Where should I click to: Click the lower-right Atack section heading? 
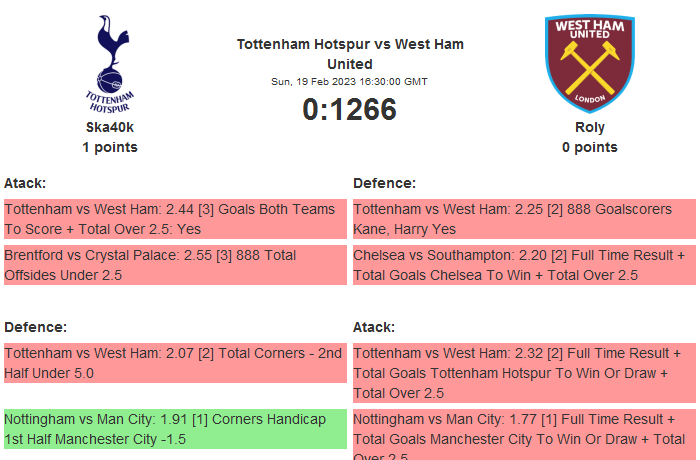(x=374, y=327)
